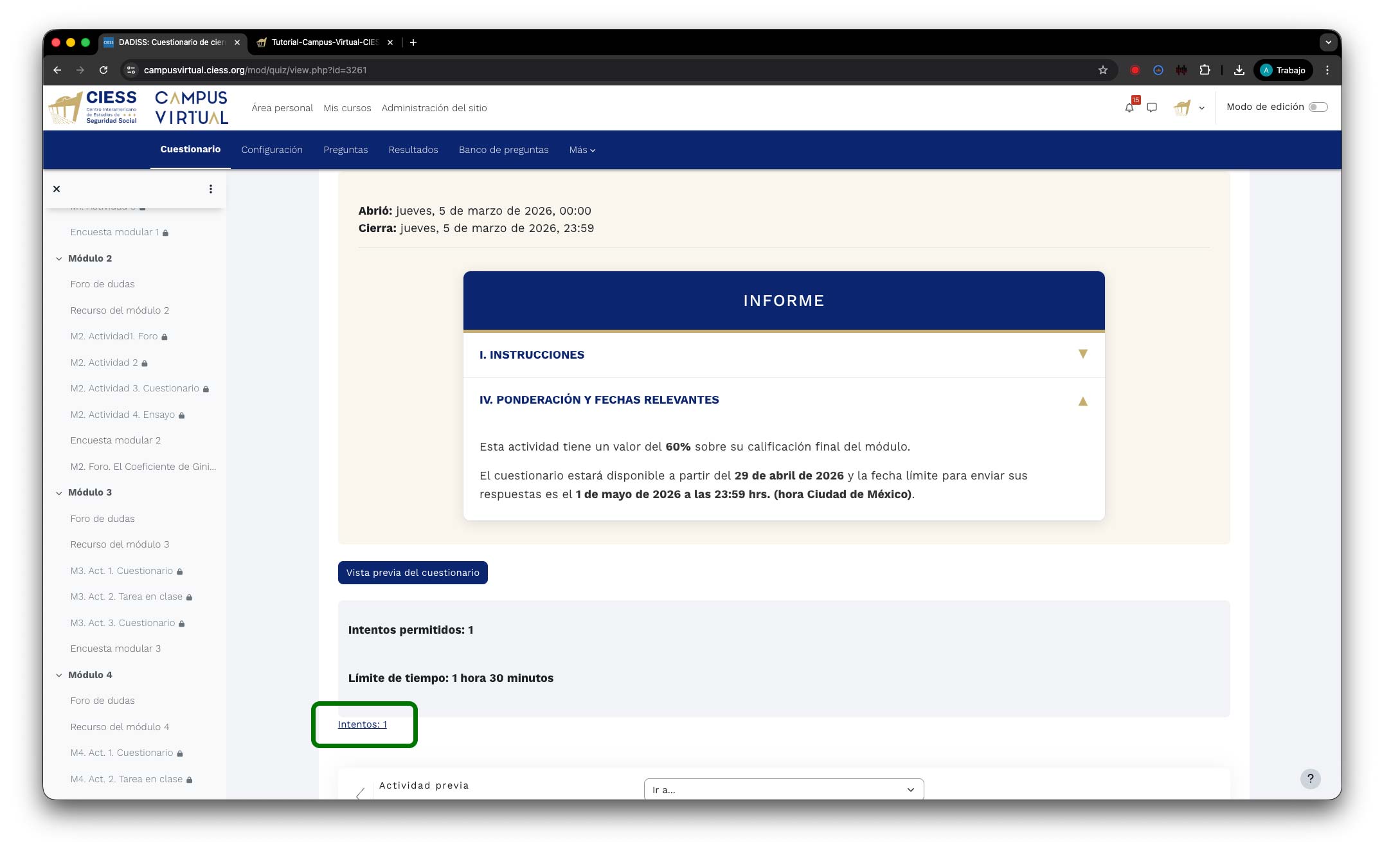Toggle the Modo de edición switch
The image size is (1400, 842).
1318,107
